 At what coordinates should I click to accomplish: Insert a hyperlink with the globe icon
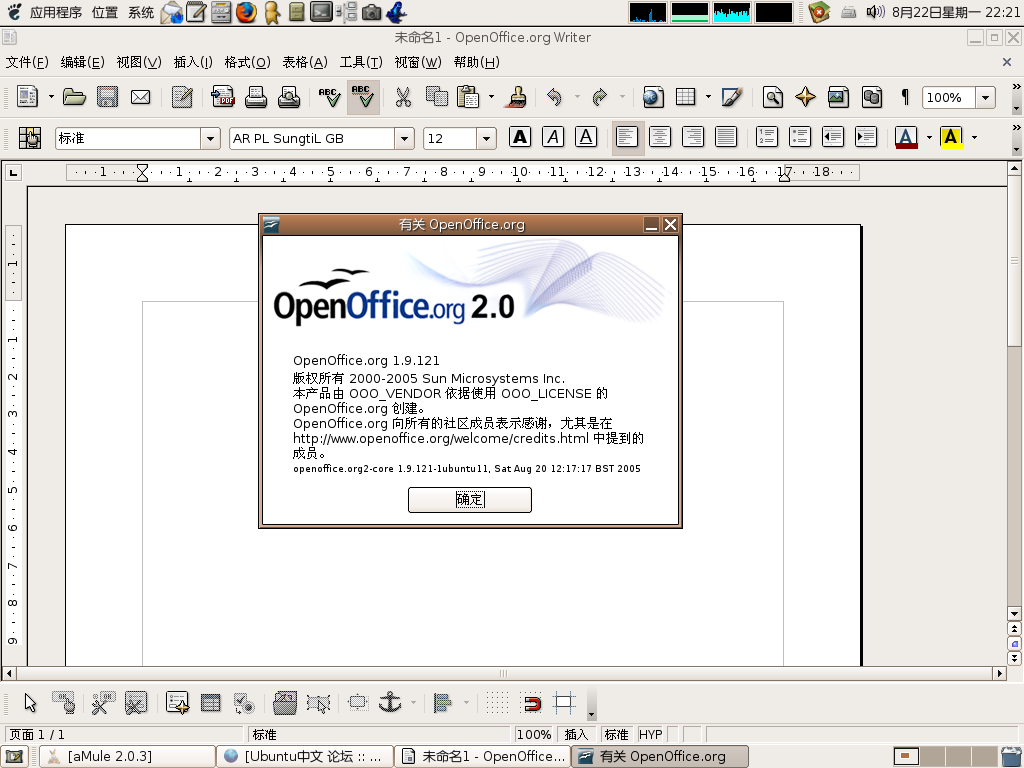653,97
